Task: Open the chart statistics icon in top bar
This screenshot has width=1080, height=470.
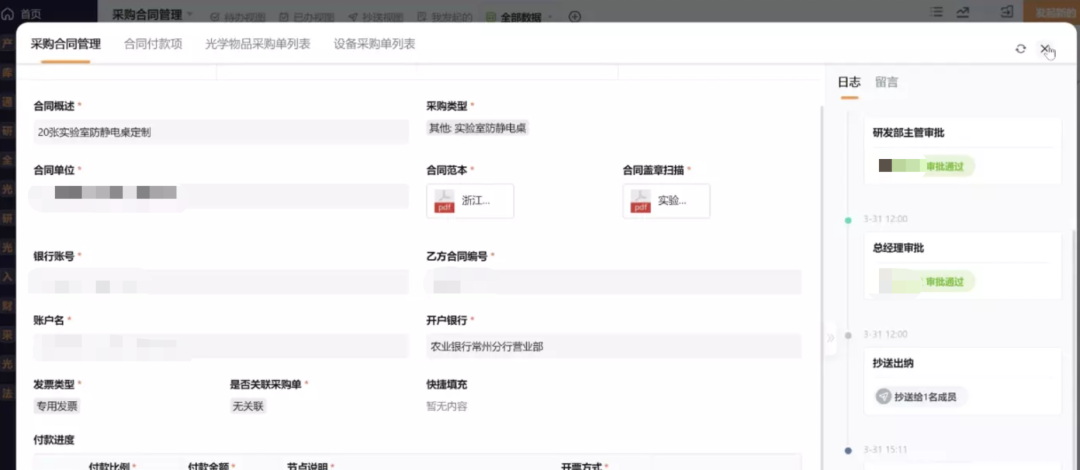Action: point(962,12)
